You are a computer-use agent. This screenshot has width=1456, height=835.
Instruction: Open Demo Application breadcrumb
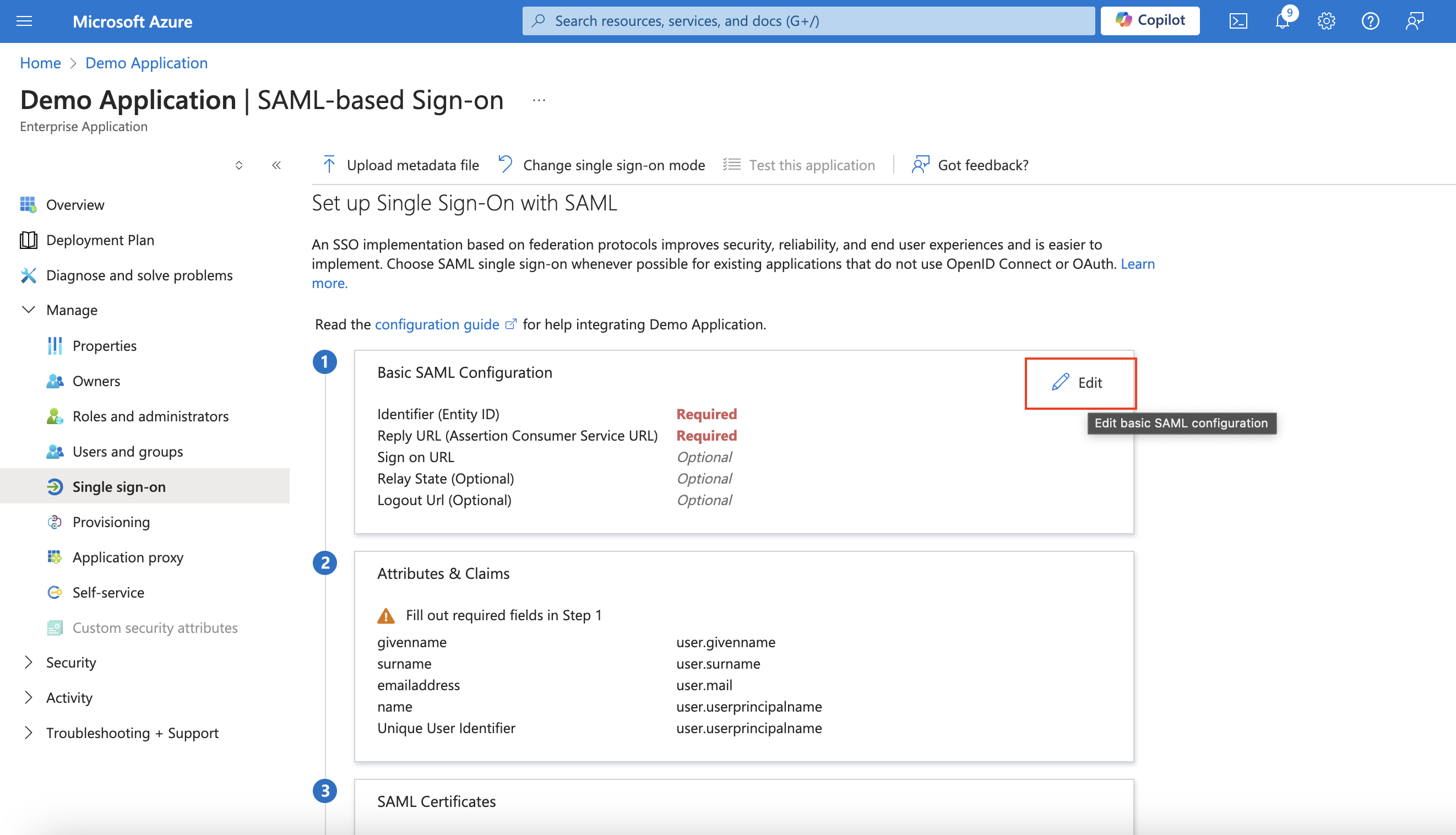tap(146, 62)
